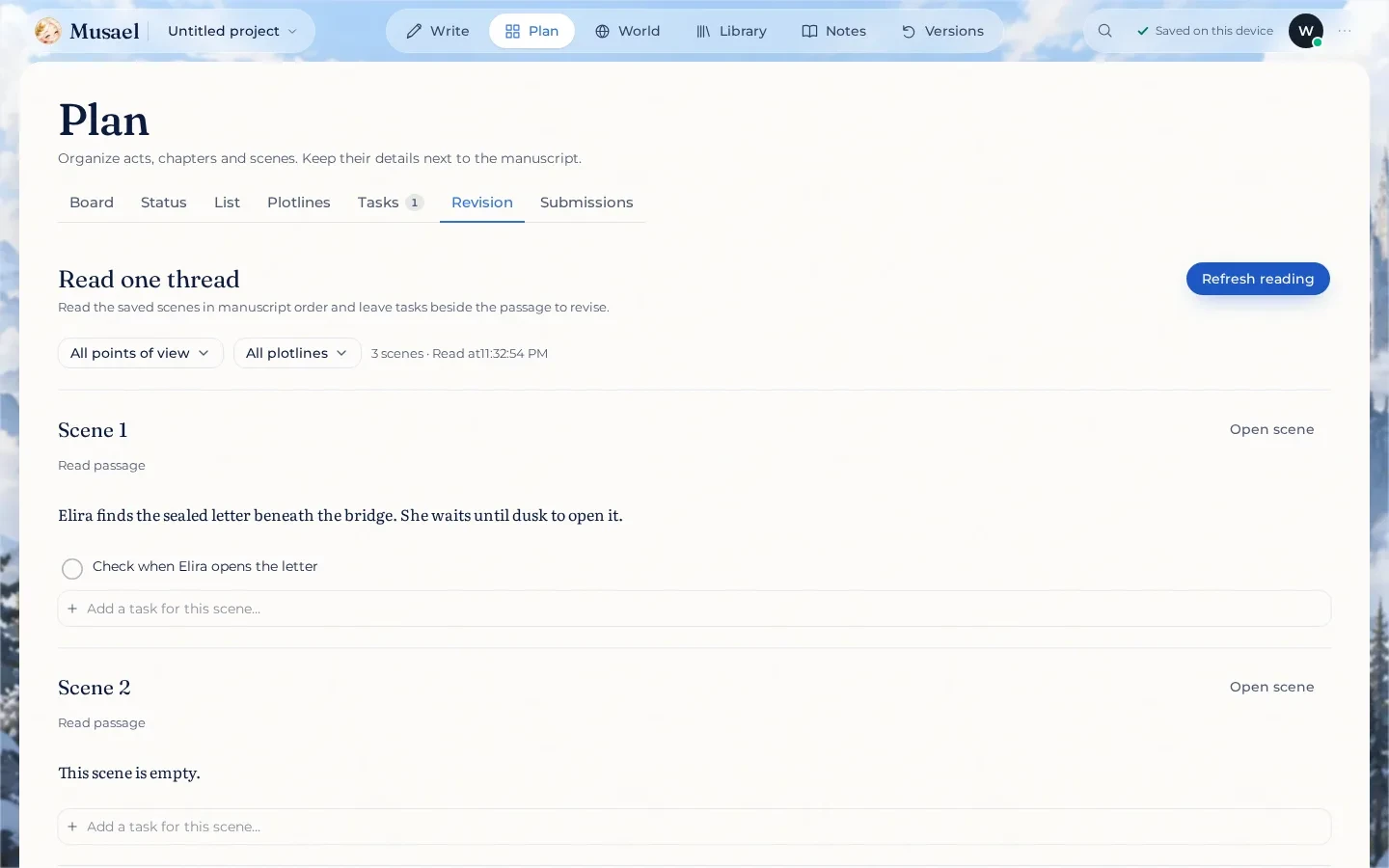Click the Musael logo icon
This screenshot has width=1389, height=868.
[48, 31]
